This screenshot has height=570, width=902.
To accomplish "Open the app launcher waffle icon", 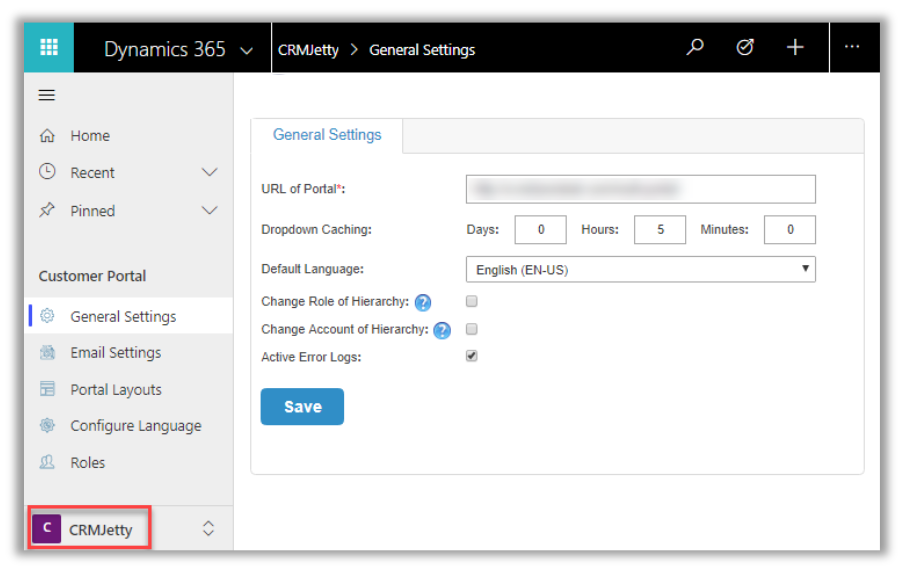I will [x=49, y=48].
